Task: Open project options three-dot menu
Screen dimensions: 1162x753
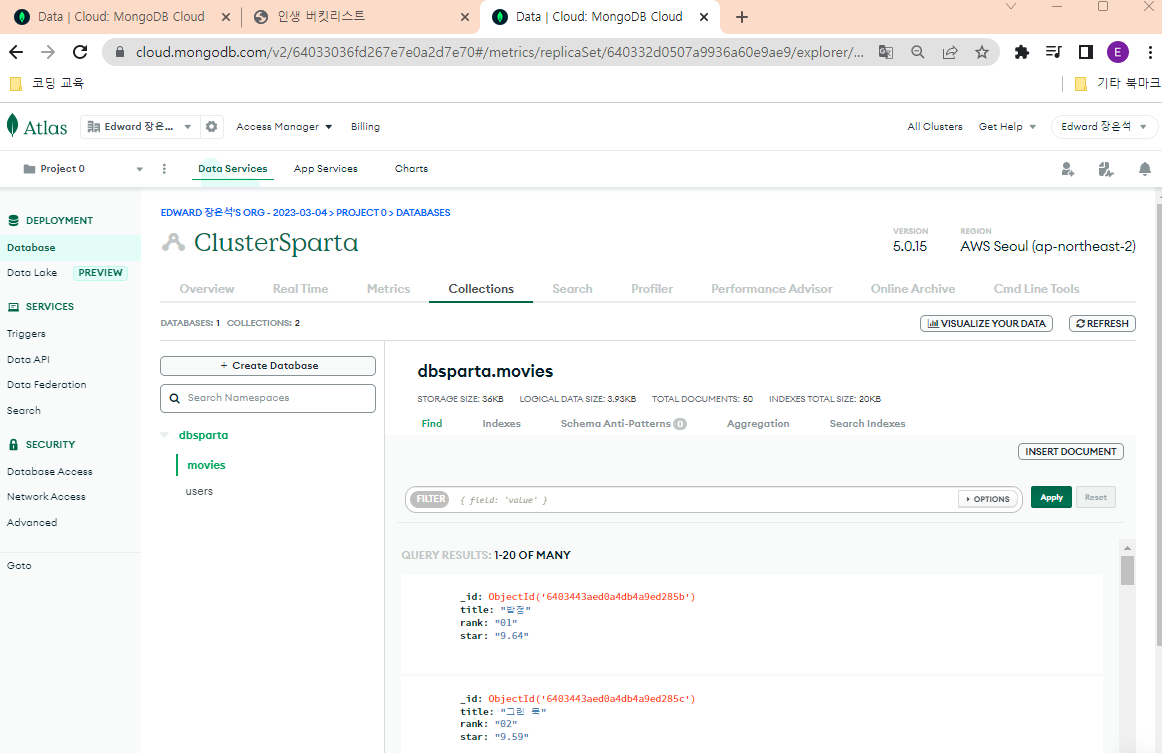Action: coord(164,169)
